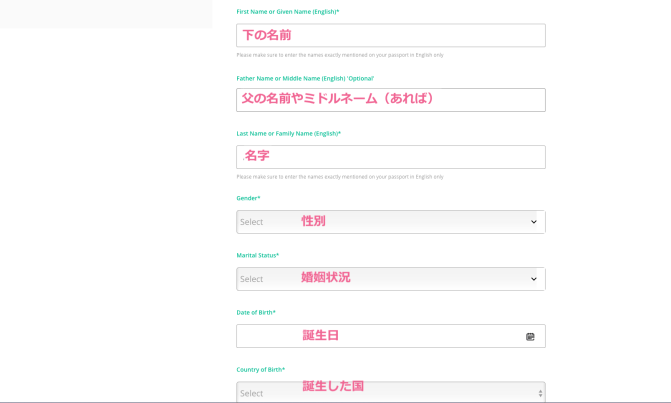Click the Date of Birth label
Viewport: 671px width, 403px height.
pos(255,312)
